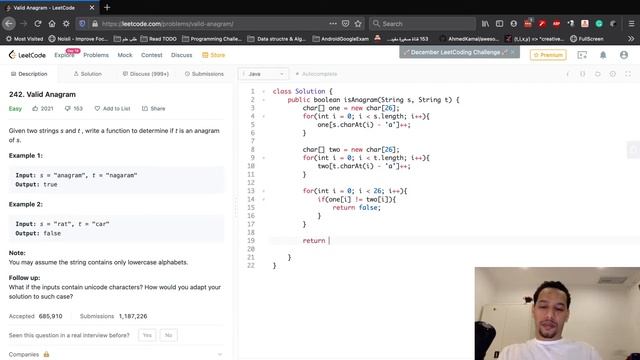
Task: Go to the browser home page icon
Action: [52, 24]
